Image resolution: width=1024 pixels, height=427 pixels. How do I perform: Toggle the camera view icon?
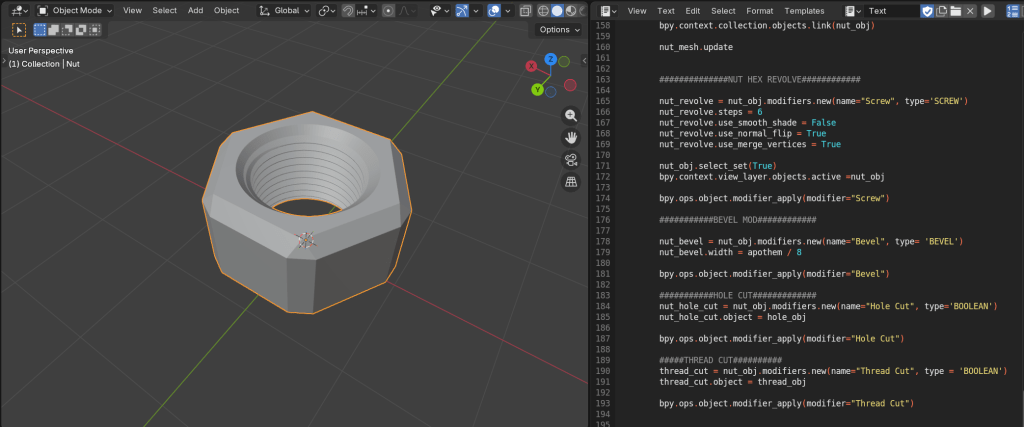click(x=571, y=160)
